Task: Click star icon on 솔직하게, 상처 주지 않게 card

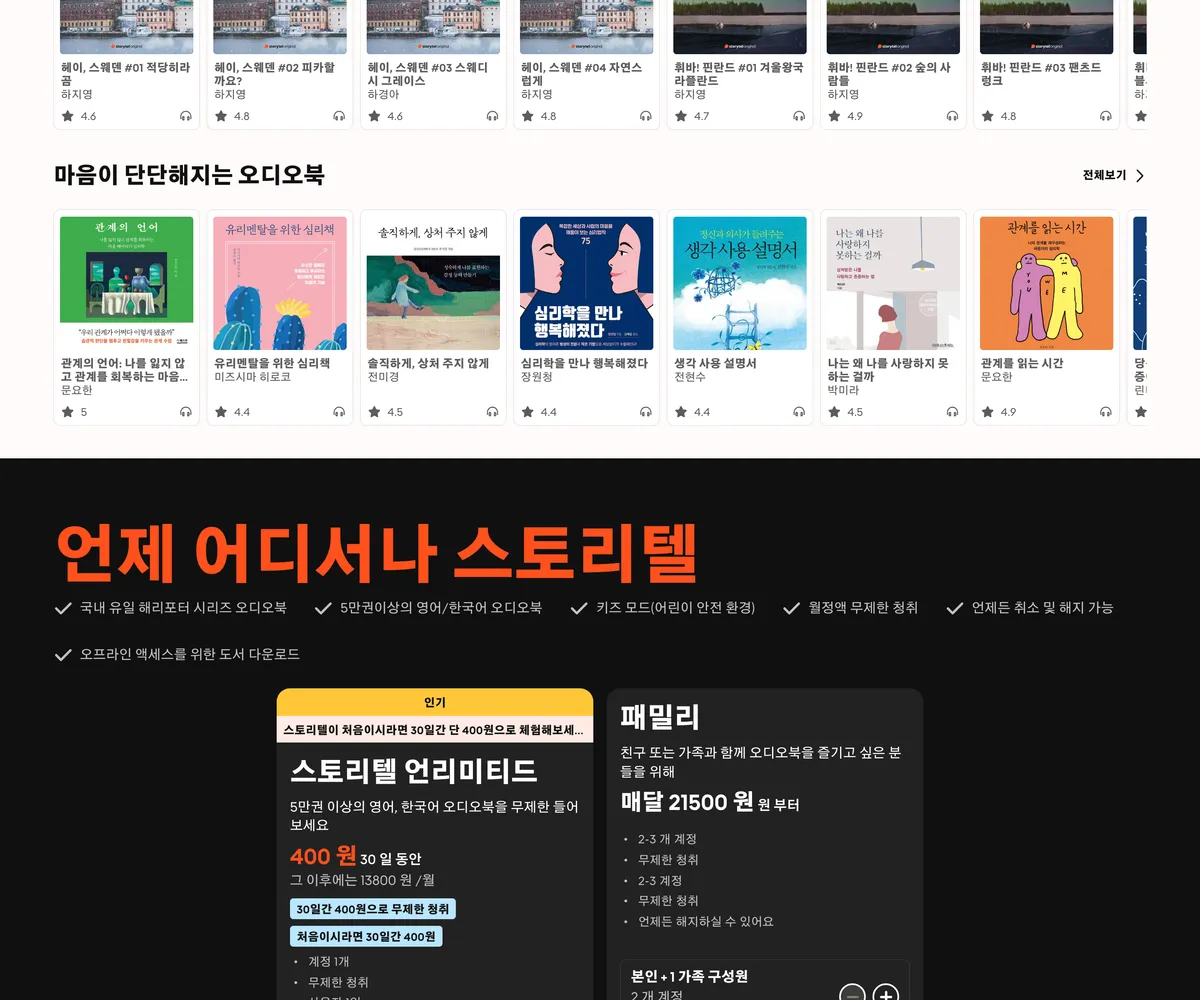Action: (375, 412)
